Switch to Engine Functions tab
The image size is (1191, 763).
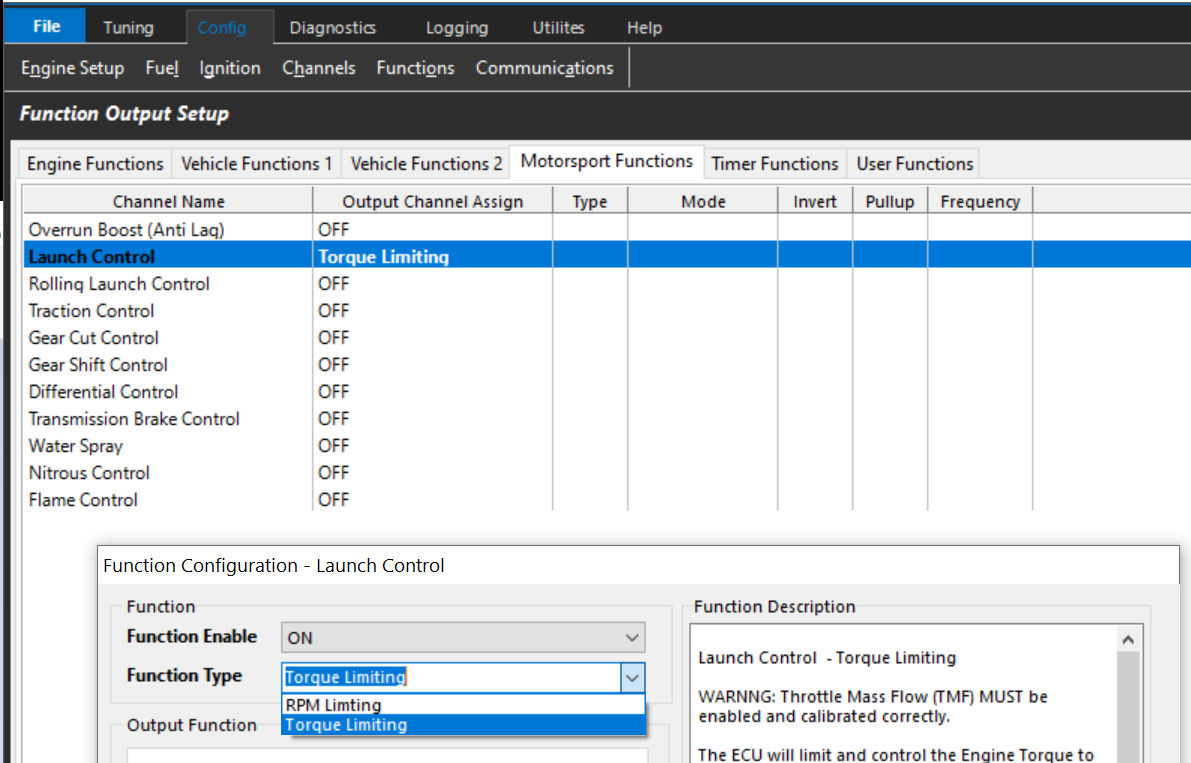click(x=95, y=164)
